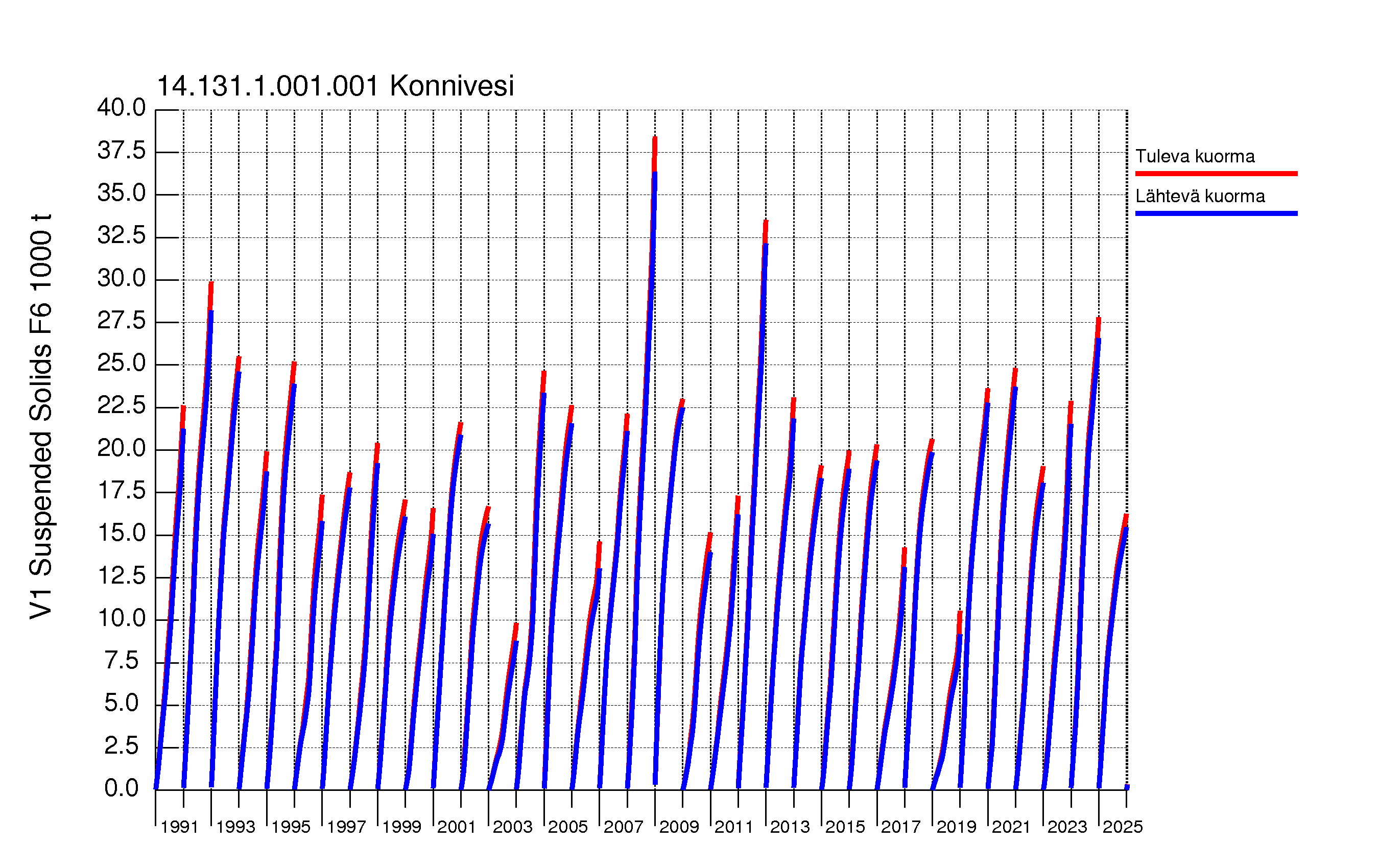Click the V1 Suspended Solids axis title
Image resolution: width=1379 pixels, height=868 pixels.
tap(41, 417)
